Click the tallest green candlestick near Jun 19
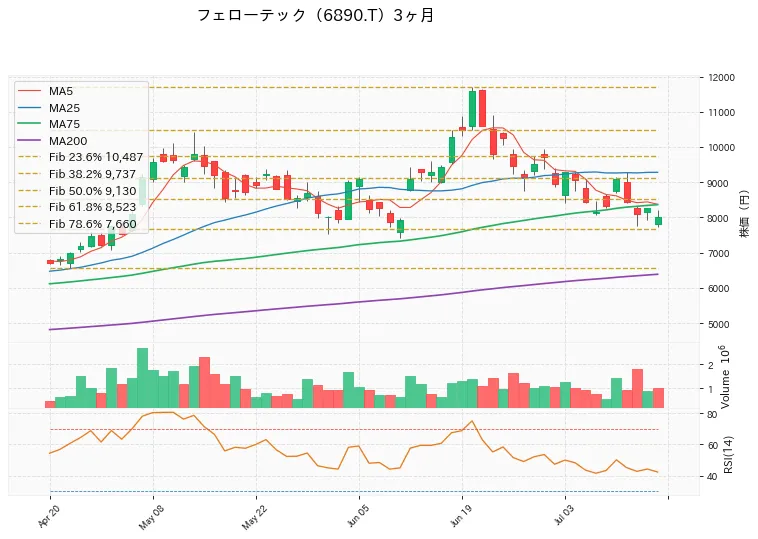Image resolution: width=758 pixels, height=539 pixels. point(472,109)
